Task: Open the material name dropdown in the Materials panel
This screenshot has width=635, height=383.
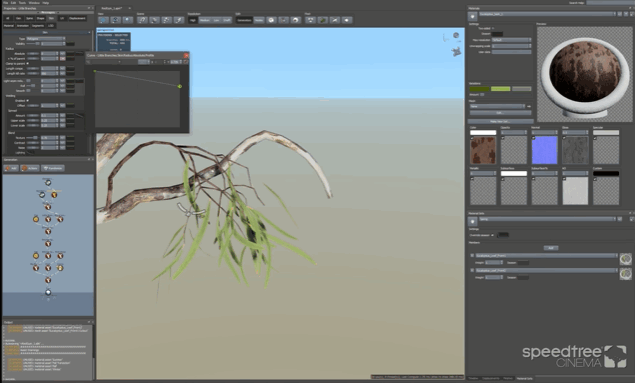Action: point(547,14)
